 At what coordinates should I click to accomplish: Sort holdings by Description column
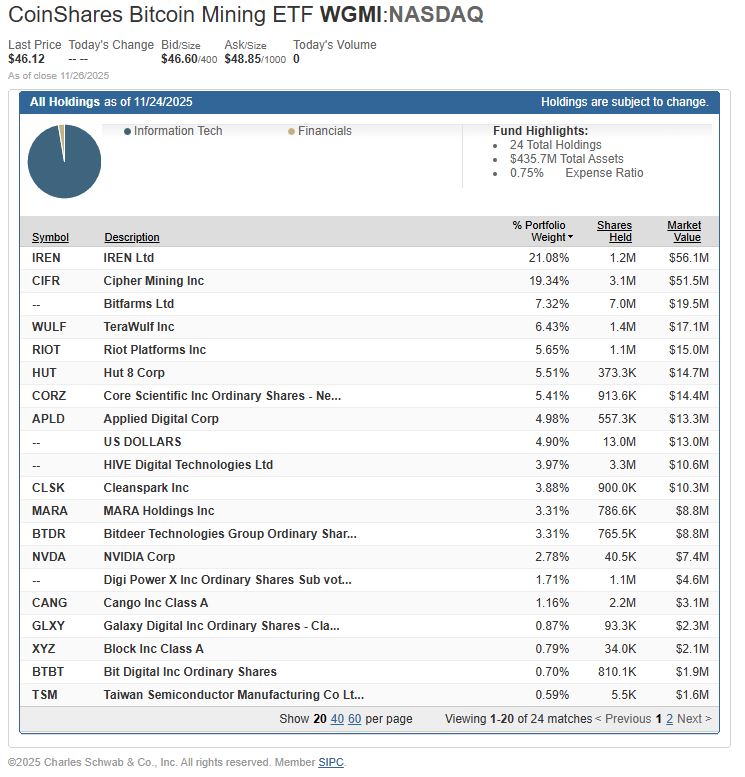click(131, 237)
